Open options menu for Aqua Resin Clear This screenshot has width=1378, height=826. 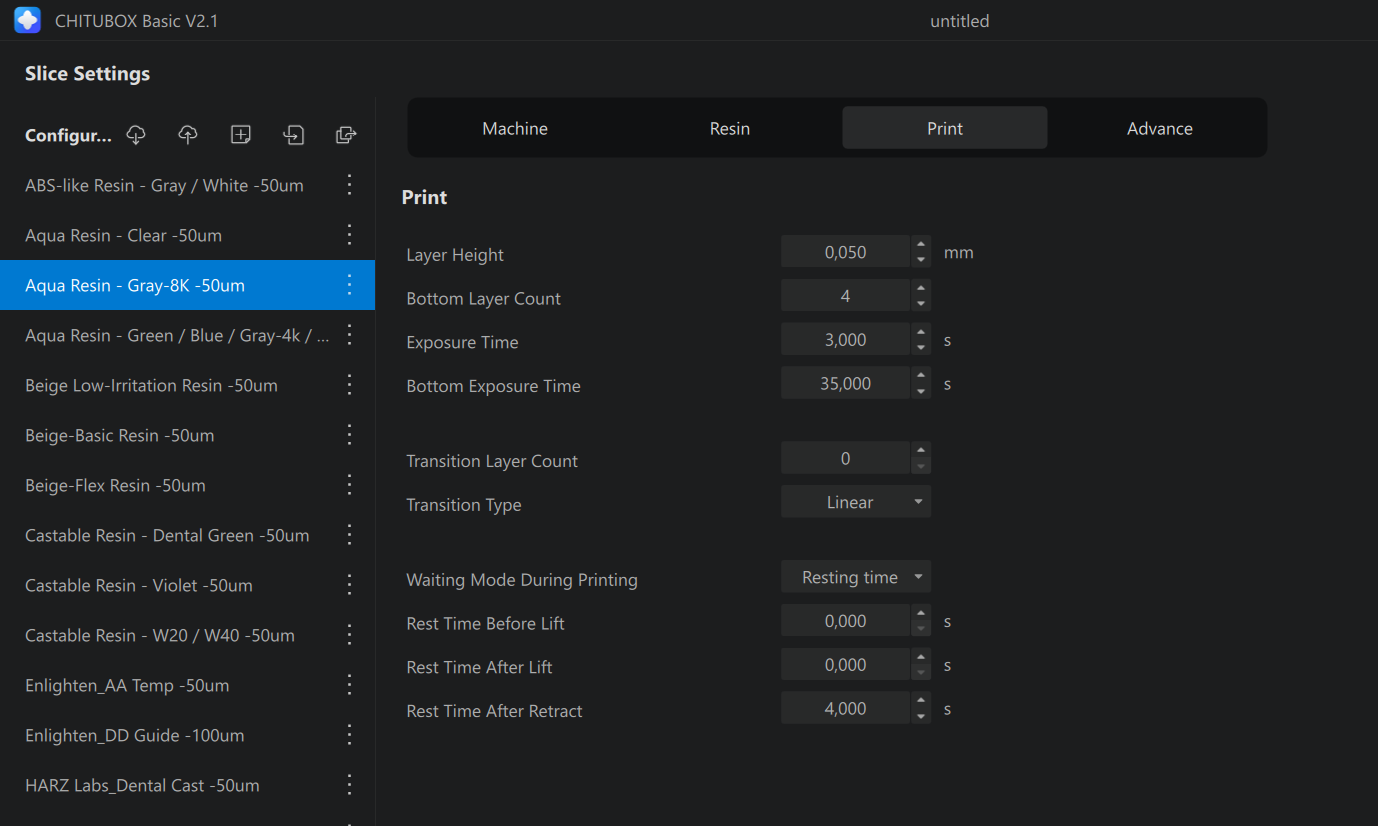click(x=349, y=235)
